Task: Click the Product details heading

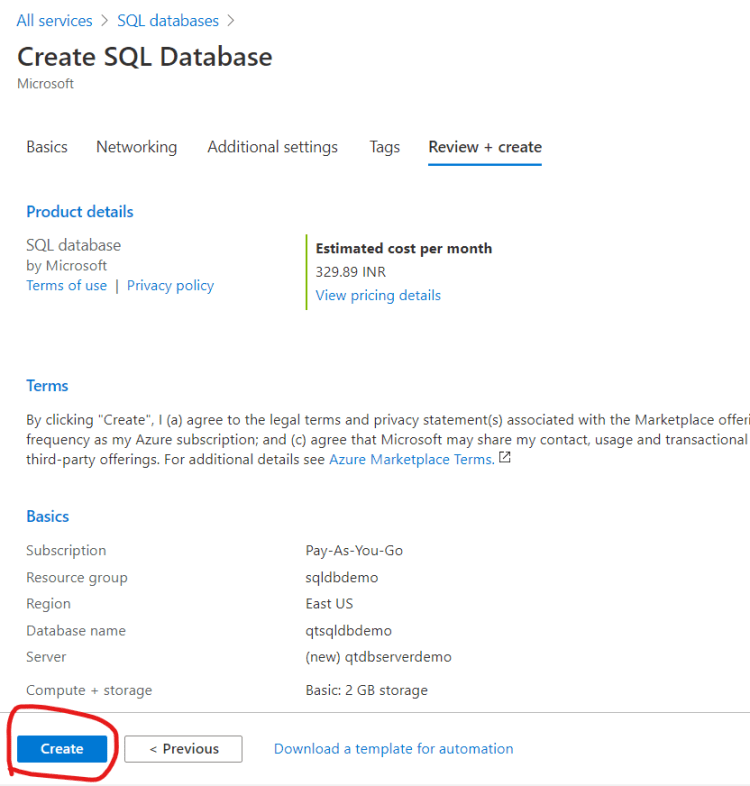Action: coord(80,212)
